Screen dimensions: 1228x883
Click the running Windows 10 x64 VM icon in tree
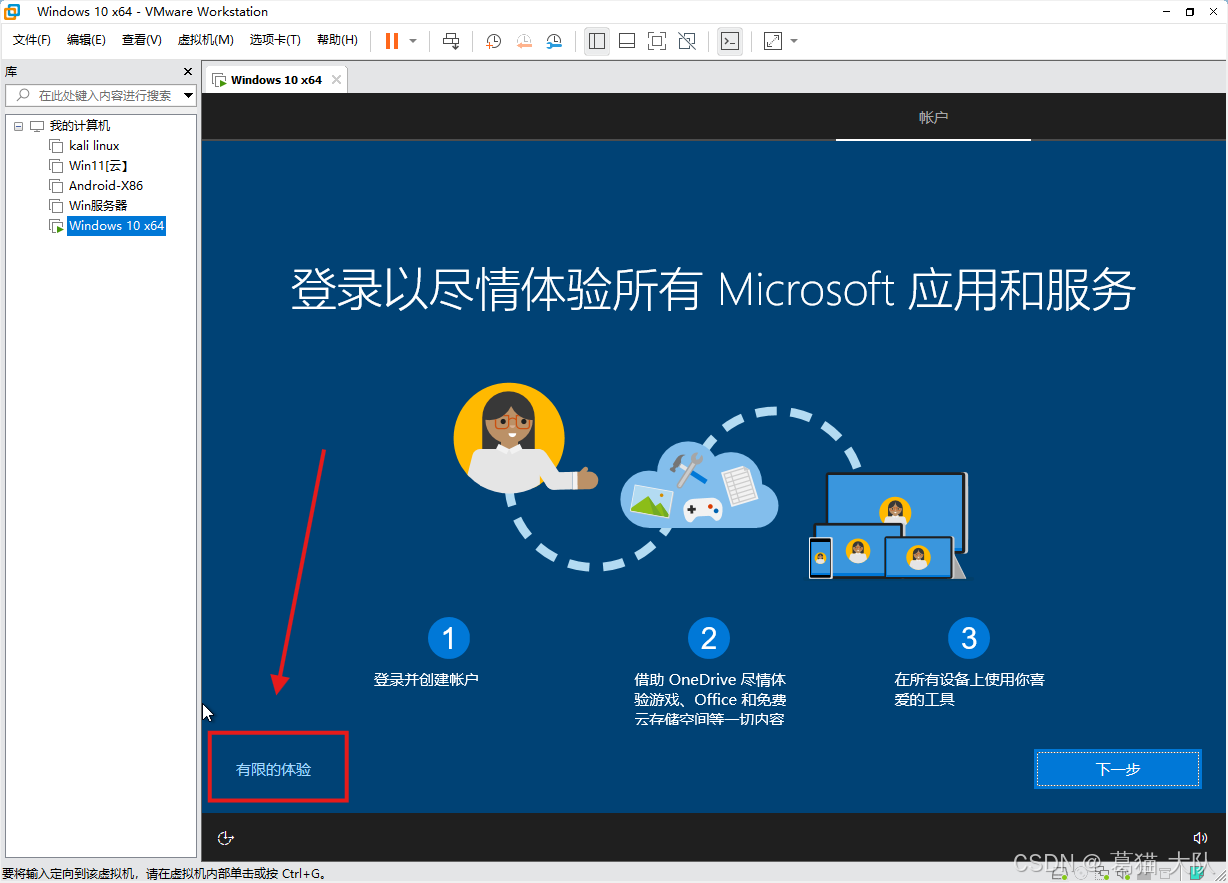pyautogui.click(x=56, y=226)
